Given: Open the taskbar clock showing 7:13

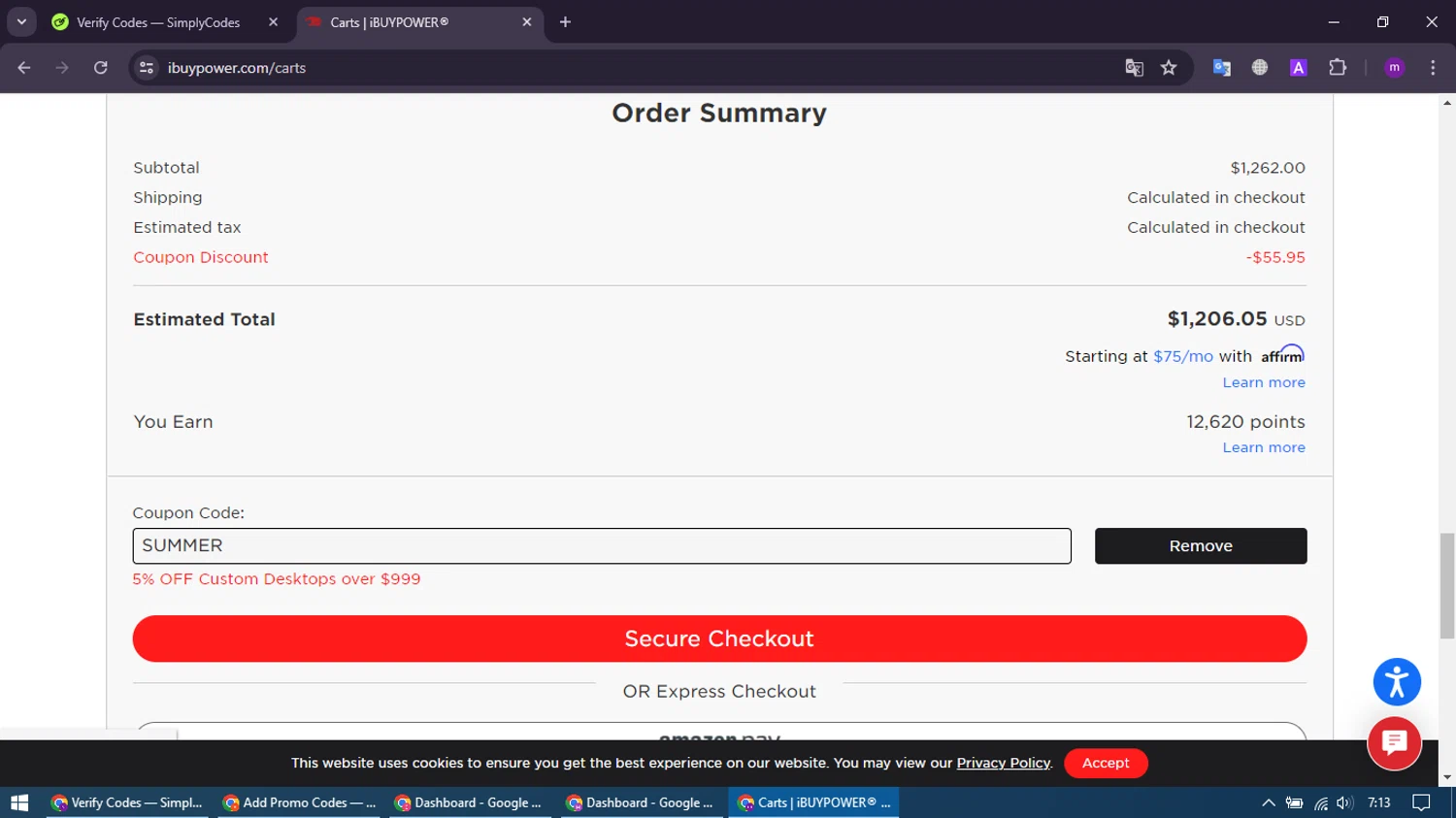Looking at the screenshot, I should (1378, 802).
